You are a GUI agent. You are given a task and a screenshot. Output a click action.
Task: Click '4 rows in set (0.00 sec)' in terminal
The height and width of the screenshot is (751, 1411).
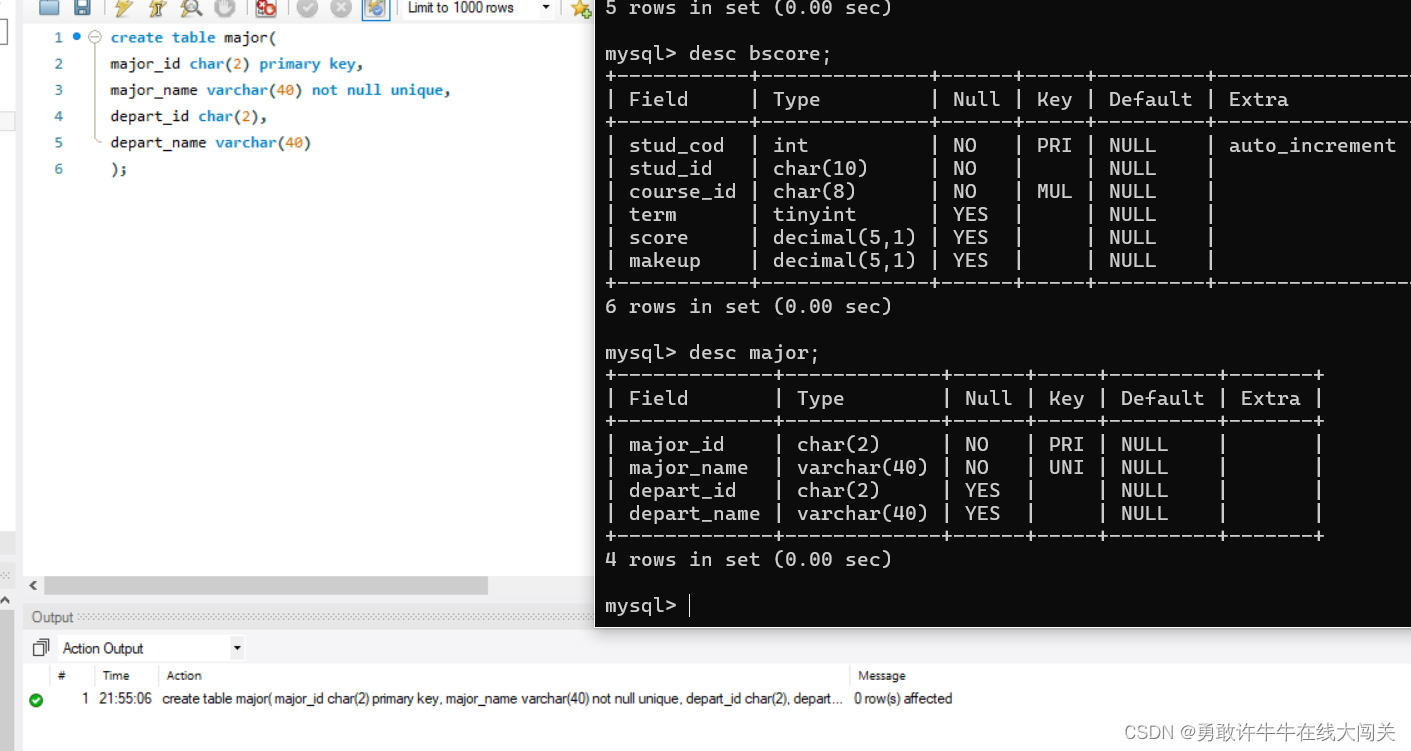748,559
